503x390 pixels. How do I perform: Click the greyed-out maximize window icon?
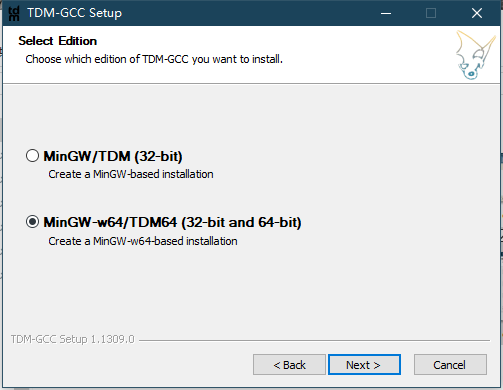[x=431, y=13]
